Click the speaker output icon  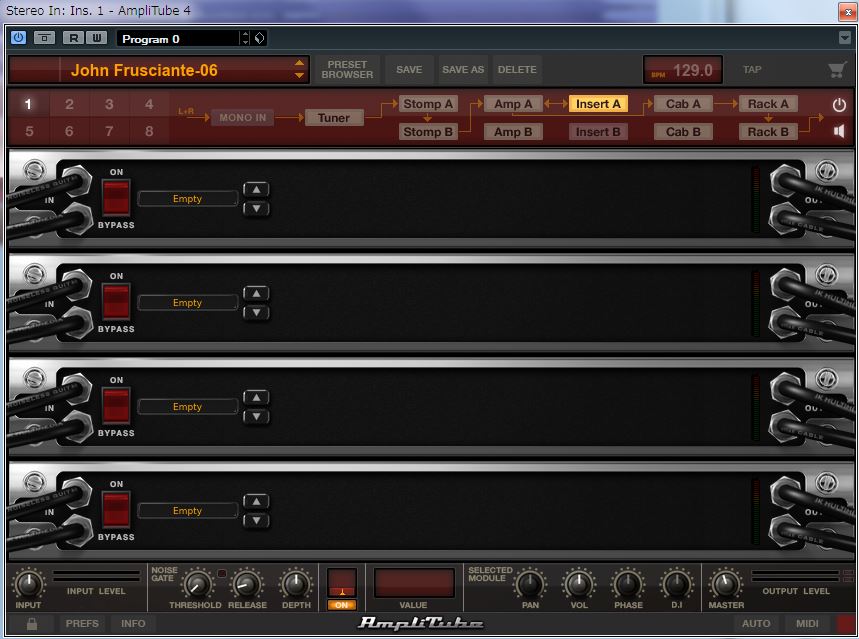pos(838,130)
